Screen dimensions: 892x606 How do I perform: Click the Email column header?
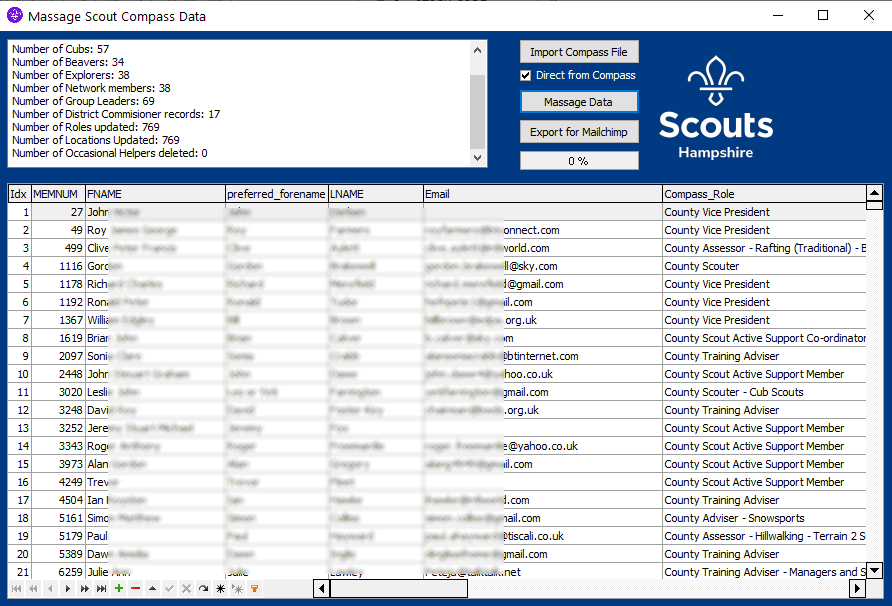pos(541,194)
